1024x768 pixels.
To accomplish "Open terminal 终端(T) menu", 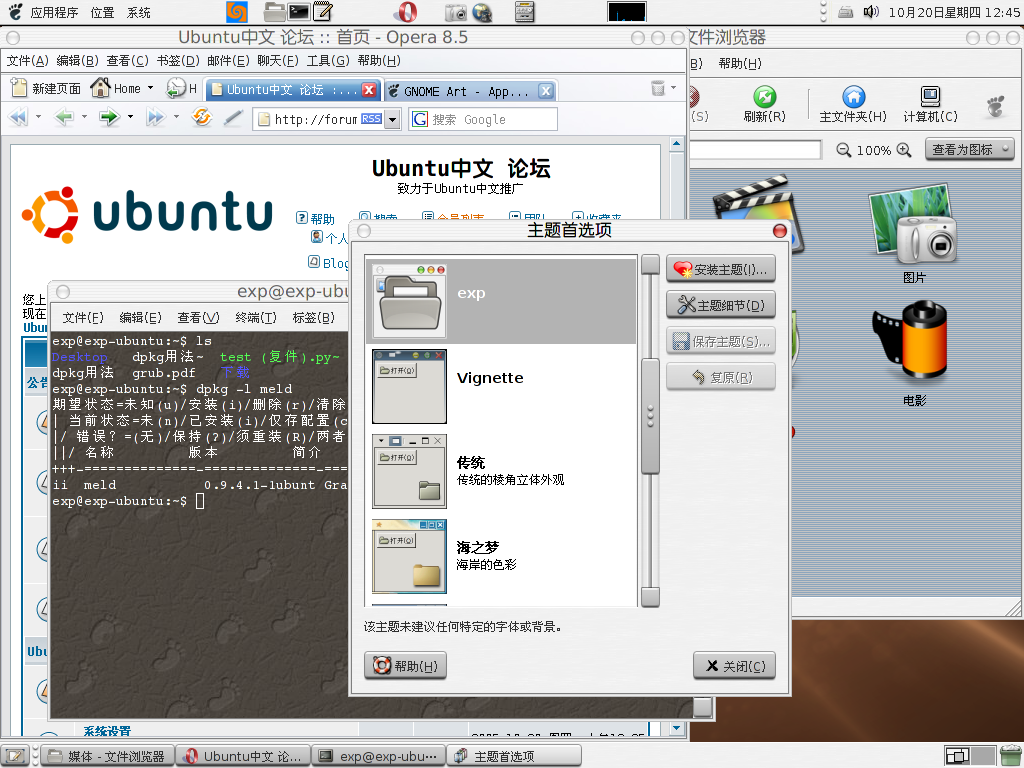I will (x=256, y=317).
